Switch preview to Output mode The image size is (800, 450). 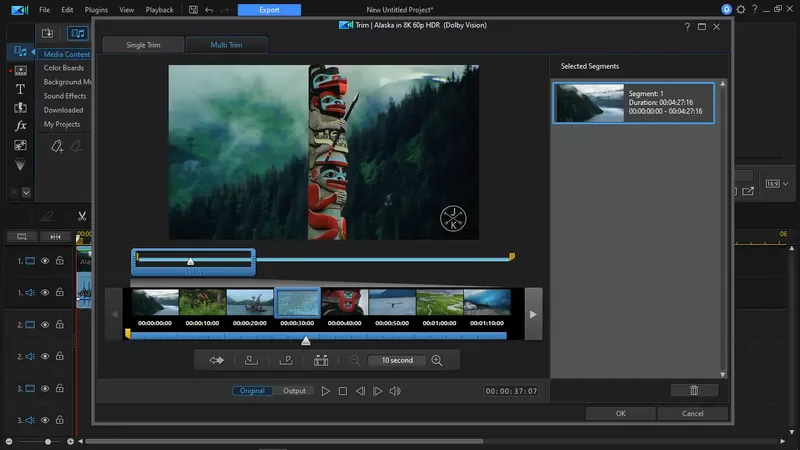pyautogui.click(x=294, y=391)
